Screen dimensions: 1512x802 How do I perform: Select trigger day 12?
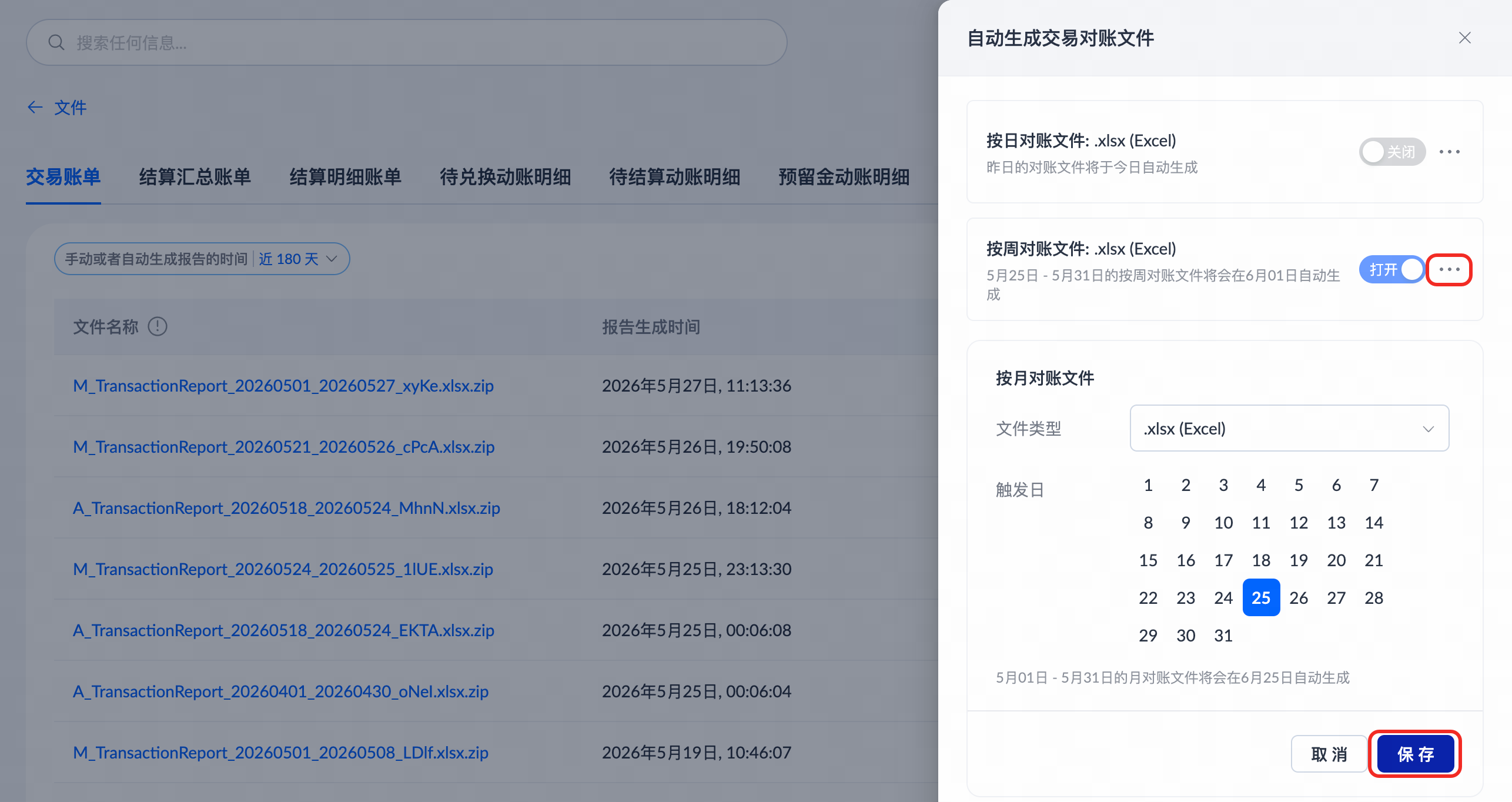click(1299, 522)
